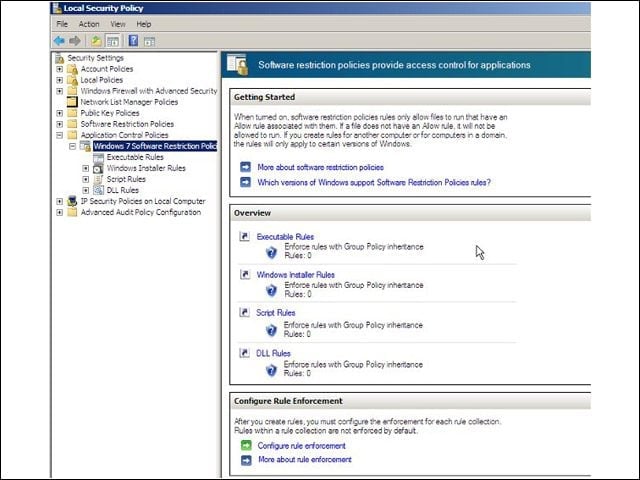Click the Windows Installer Rules tree icon
640x480 pixels.
(x=98, y=168)
